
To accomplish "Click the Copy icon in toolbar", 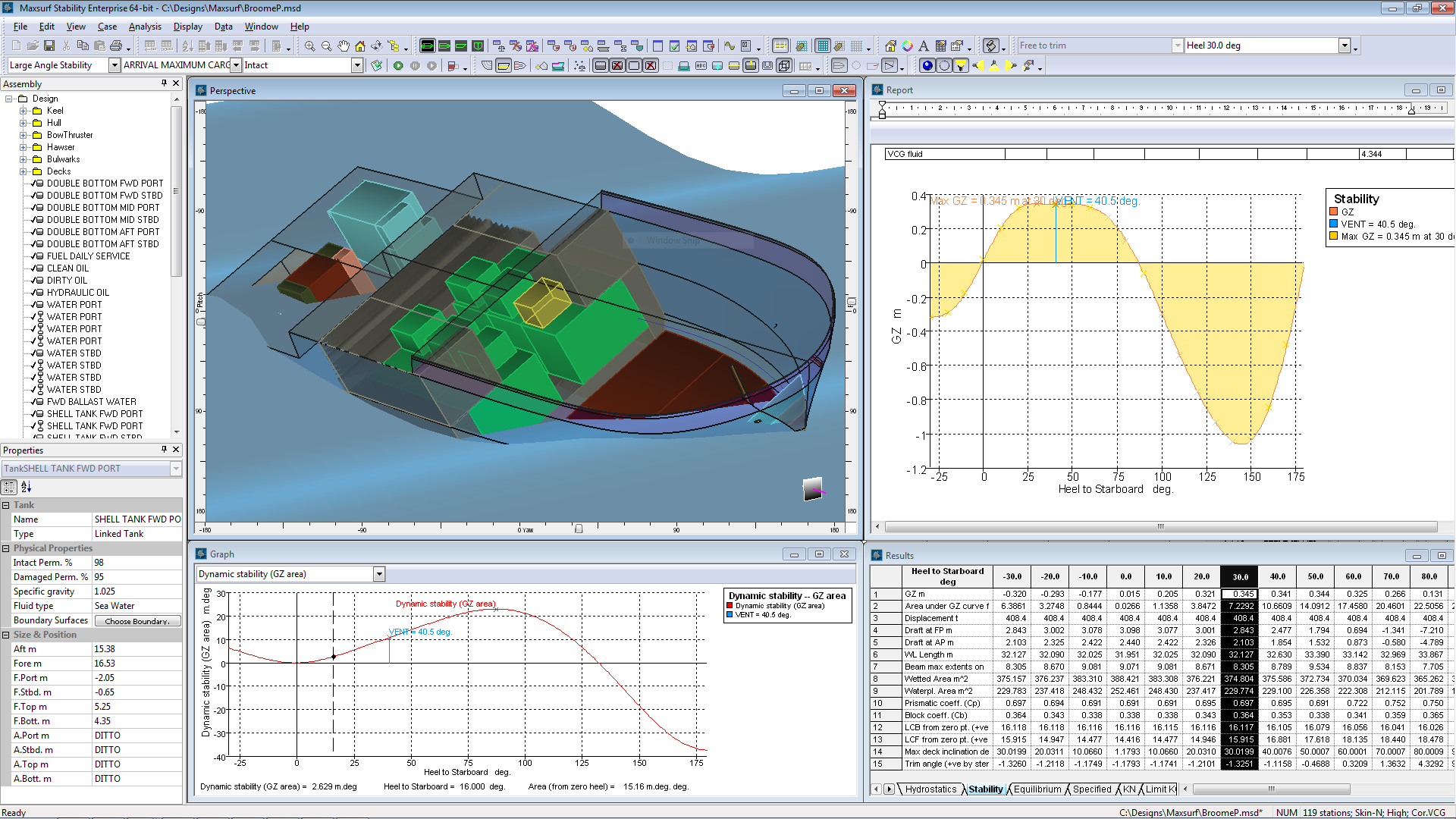I will point(83,46).
